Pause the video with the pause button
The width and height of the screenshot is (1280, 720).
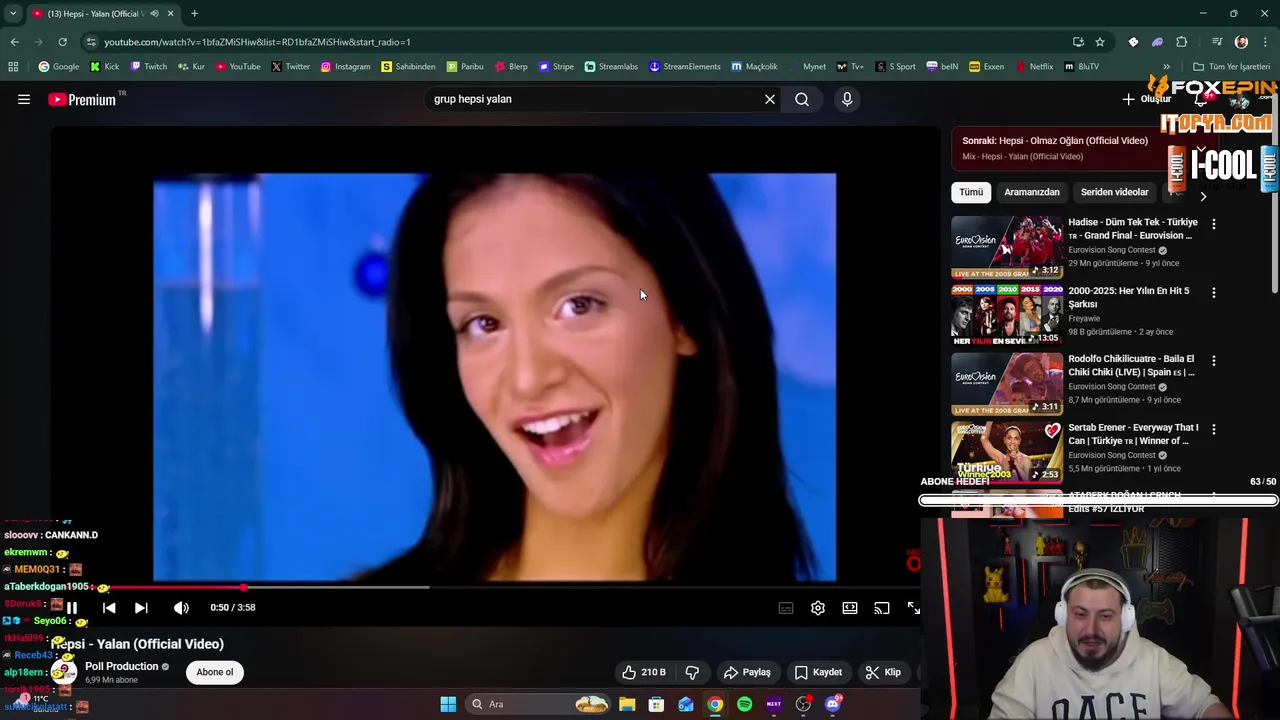click(x=72, y=608)
